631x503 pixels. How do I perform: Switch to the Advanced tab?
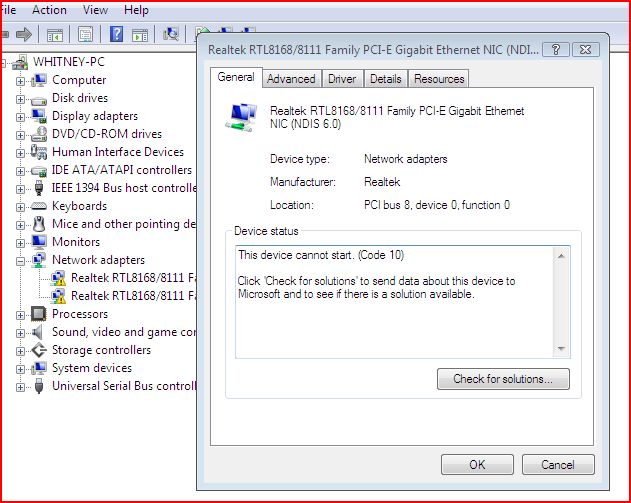pos(291,79)
